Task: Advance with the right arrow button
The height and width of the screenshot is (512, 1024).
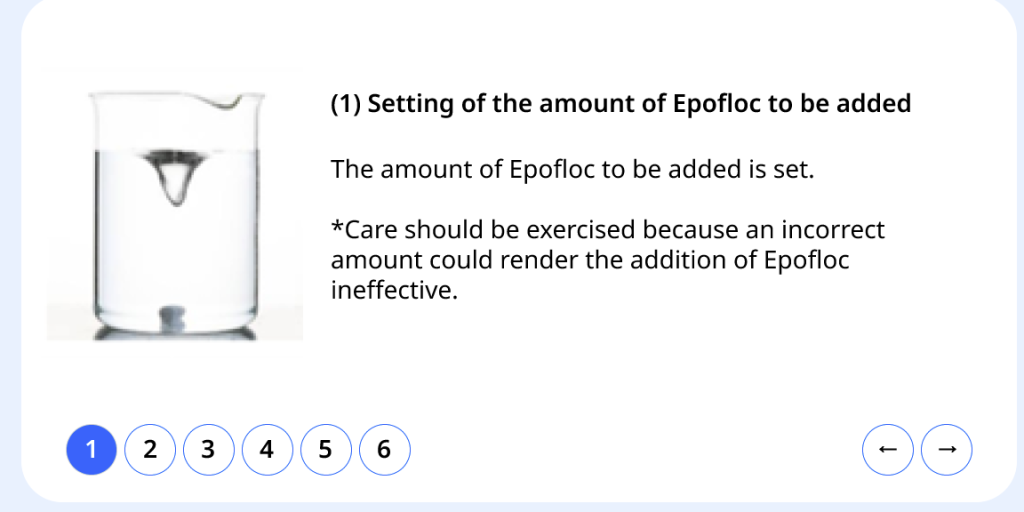Action: tap(946, 450)
